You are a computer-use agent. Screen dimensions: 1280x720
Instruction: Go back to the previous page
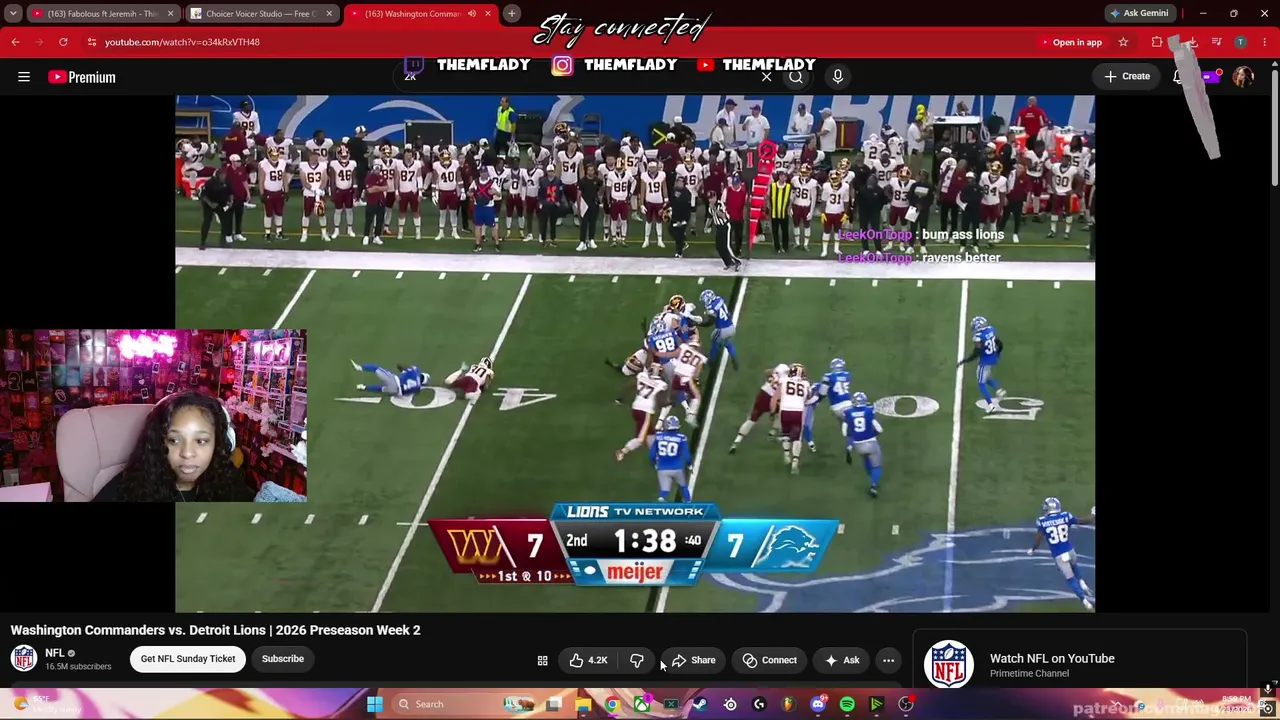(x=15, y=42)
